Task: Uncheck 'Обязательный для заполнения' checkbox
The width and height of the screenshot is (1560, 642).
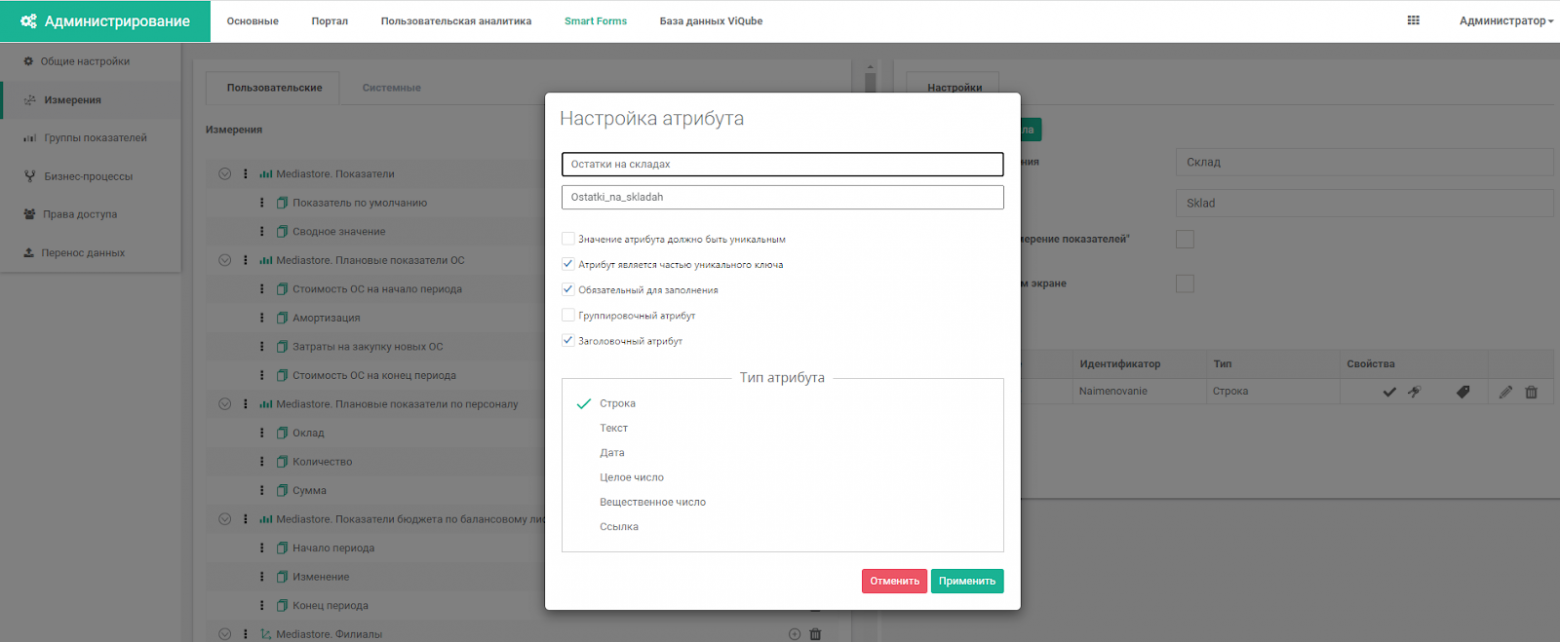Action: point(568,290)
